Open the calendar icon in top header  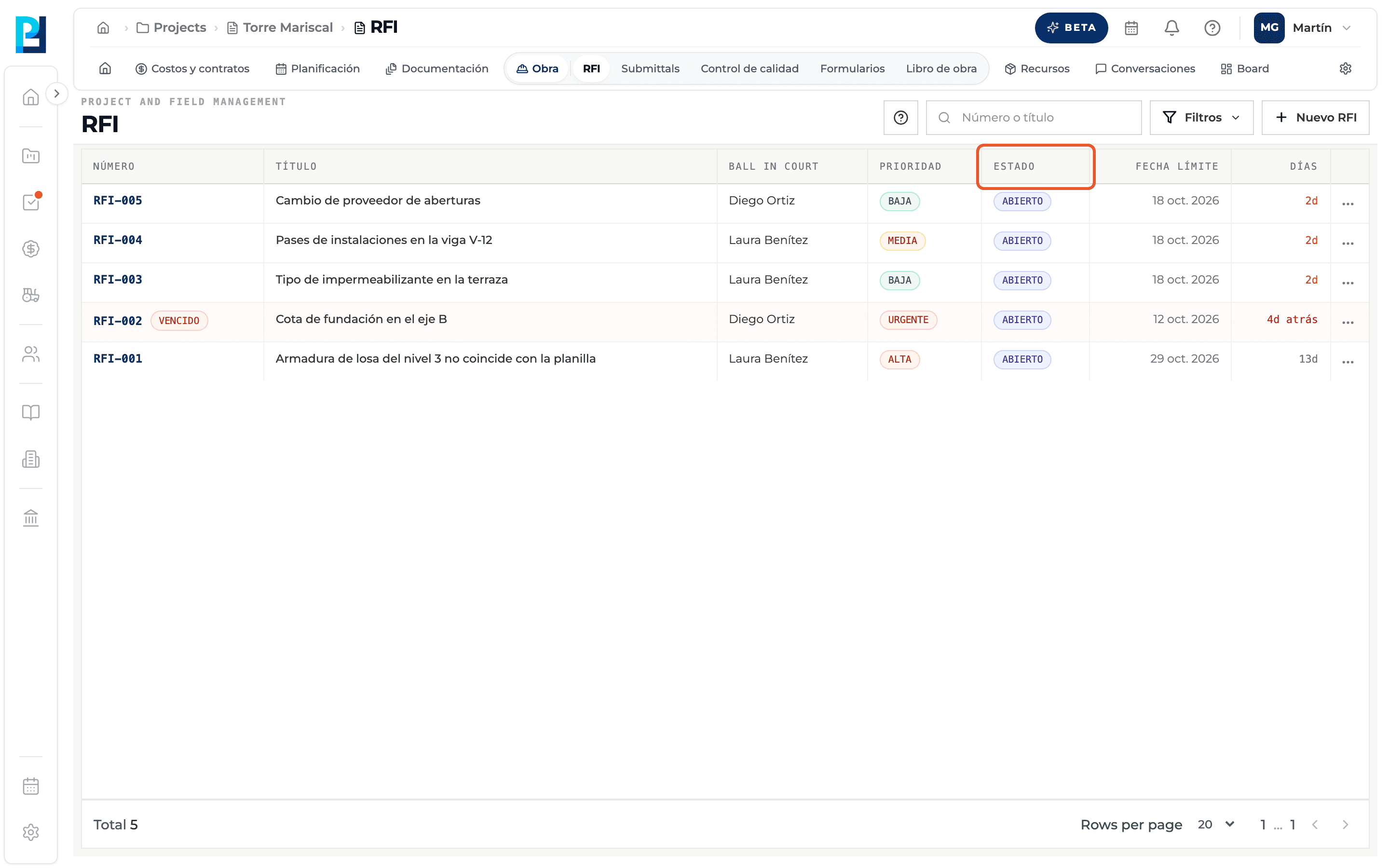click(x=1130, y=27)
